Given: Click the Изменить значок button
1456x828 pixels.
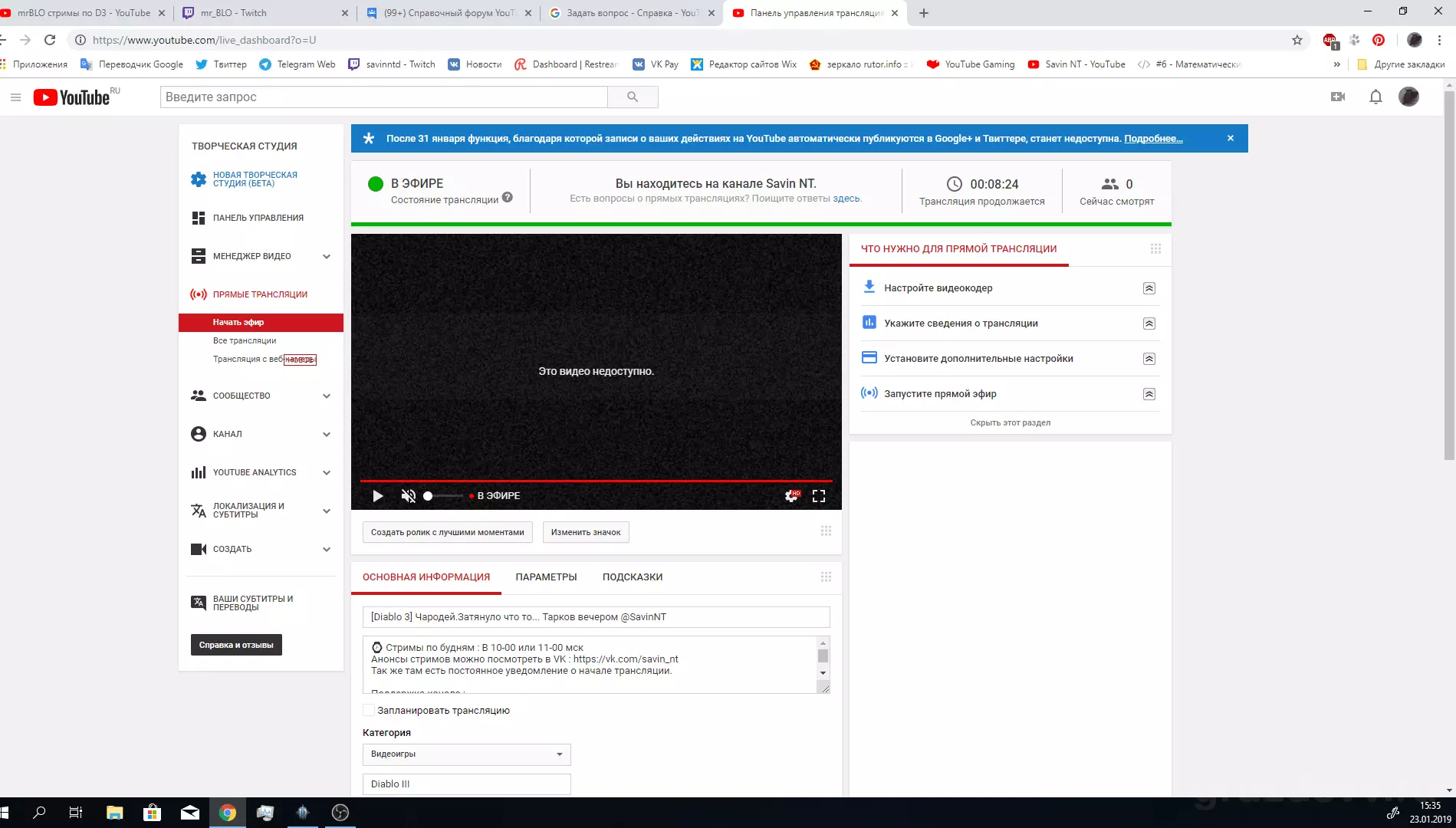Looking at the screenshot, I should [586, 532].
